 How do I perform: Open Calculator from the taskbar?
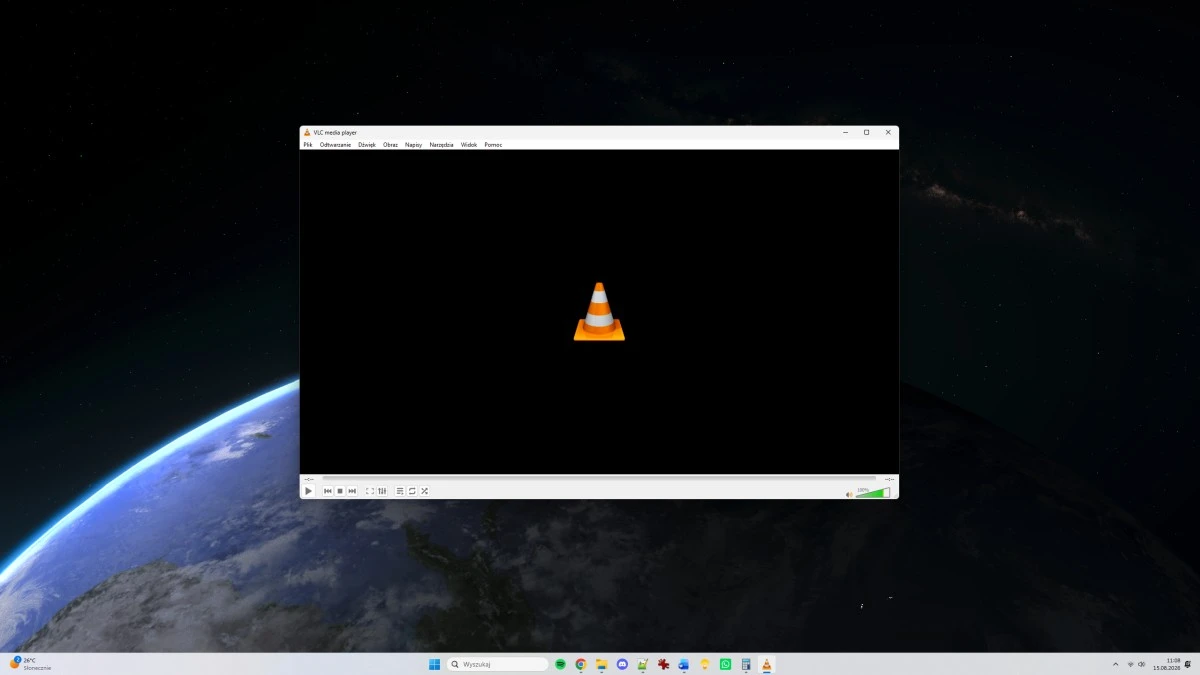click(x=746, y=664)
